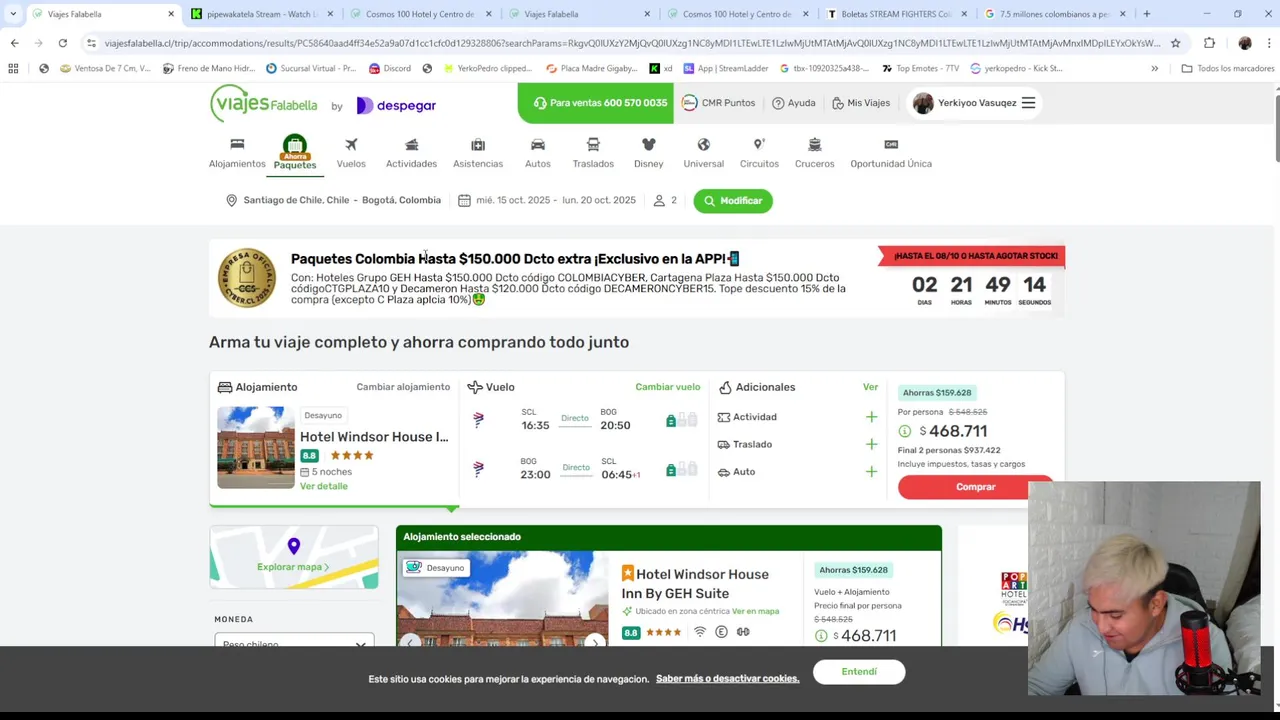Open the Actividades category

pos(411,153)
